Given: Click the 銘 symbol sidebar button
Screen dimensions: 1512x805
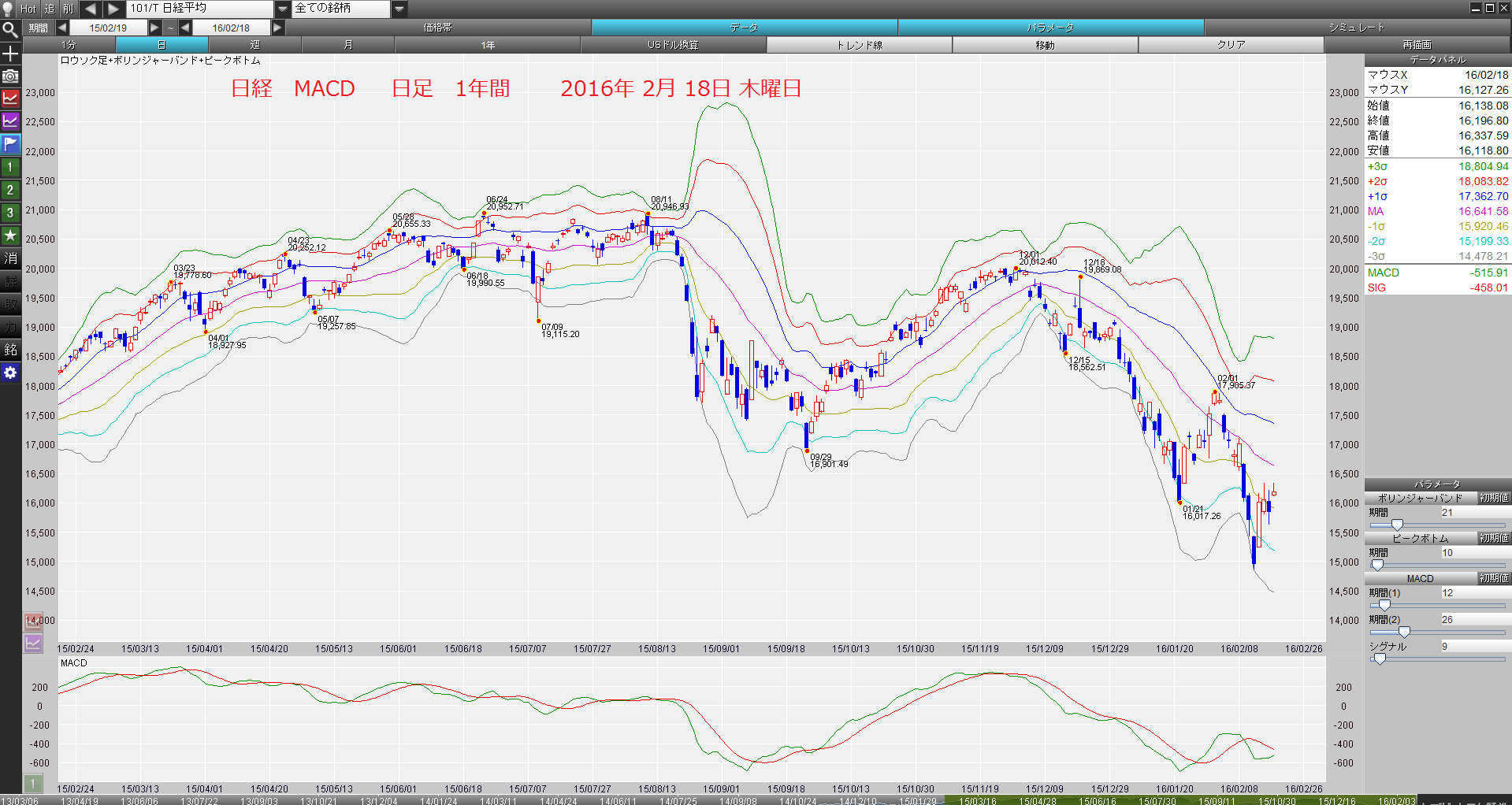Looking at the screenshot, I should [x=10, y=349].
